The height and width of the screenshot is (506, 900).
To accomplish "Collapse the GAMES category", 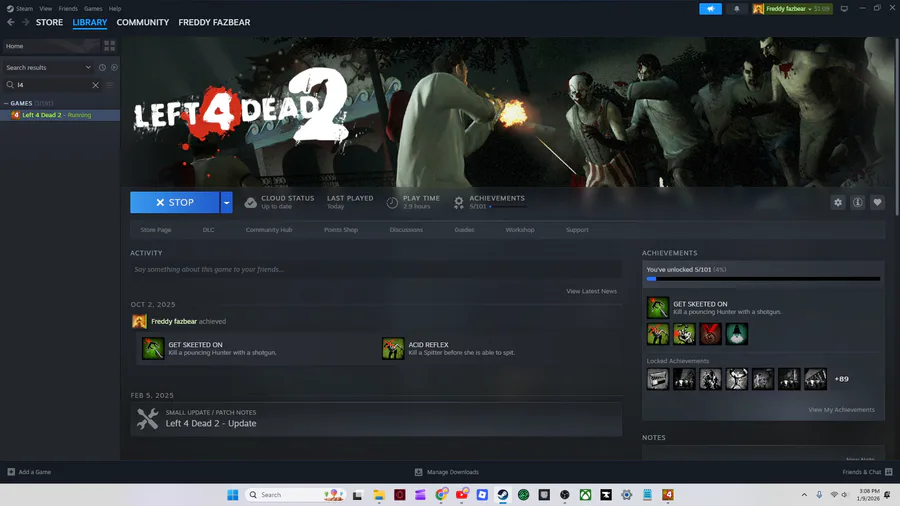I will click(6, 103).
